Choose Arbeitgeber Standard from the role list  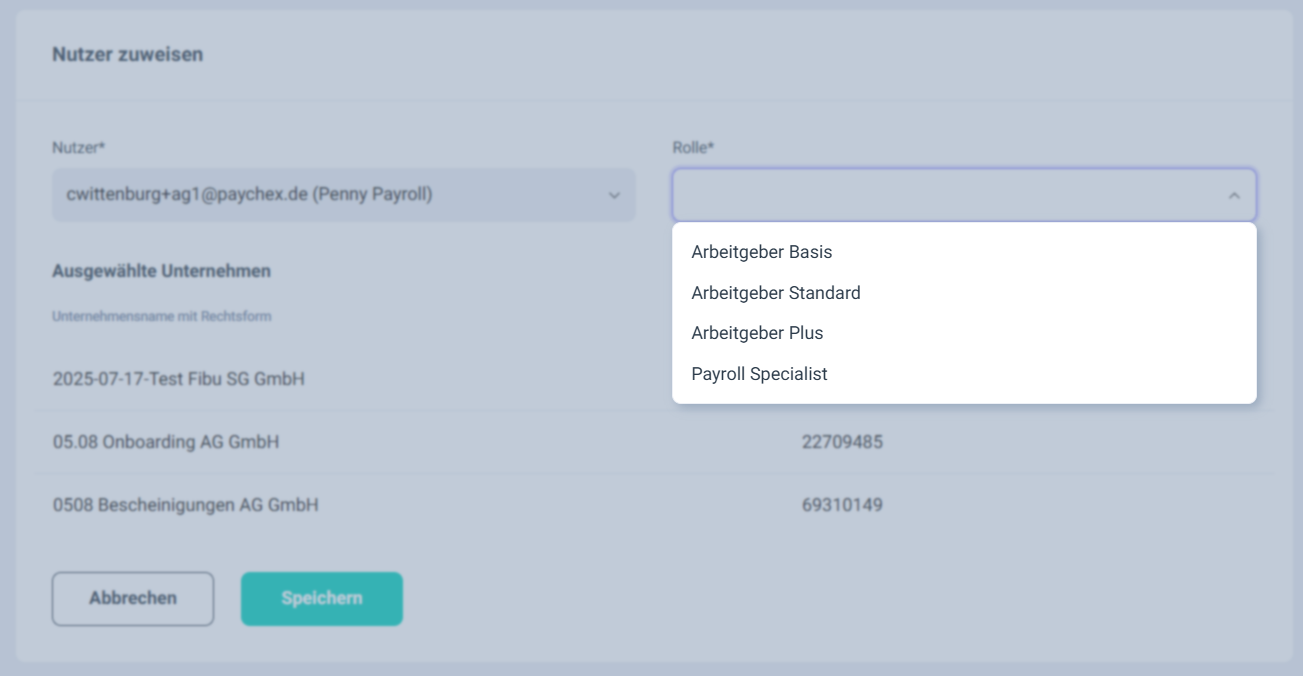point(776,293)
